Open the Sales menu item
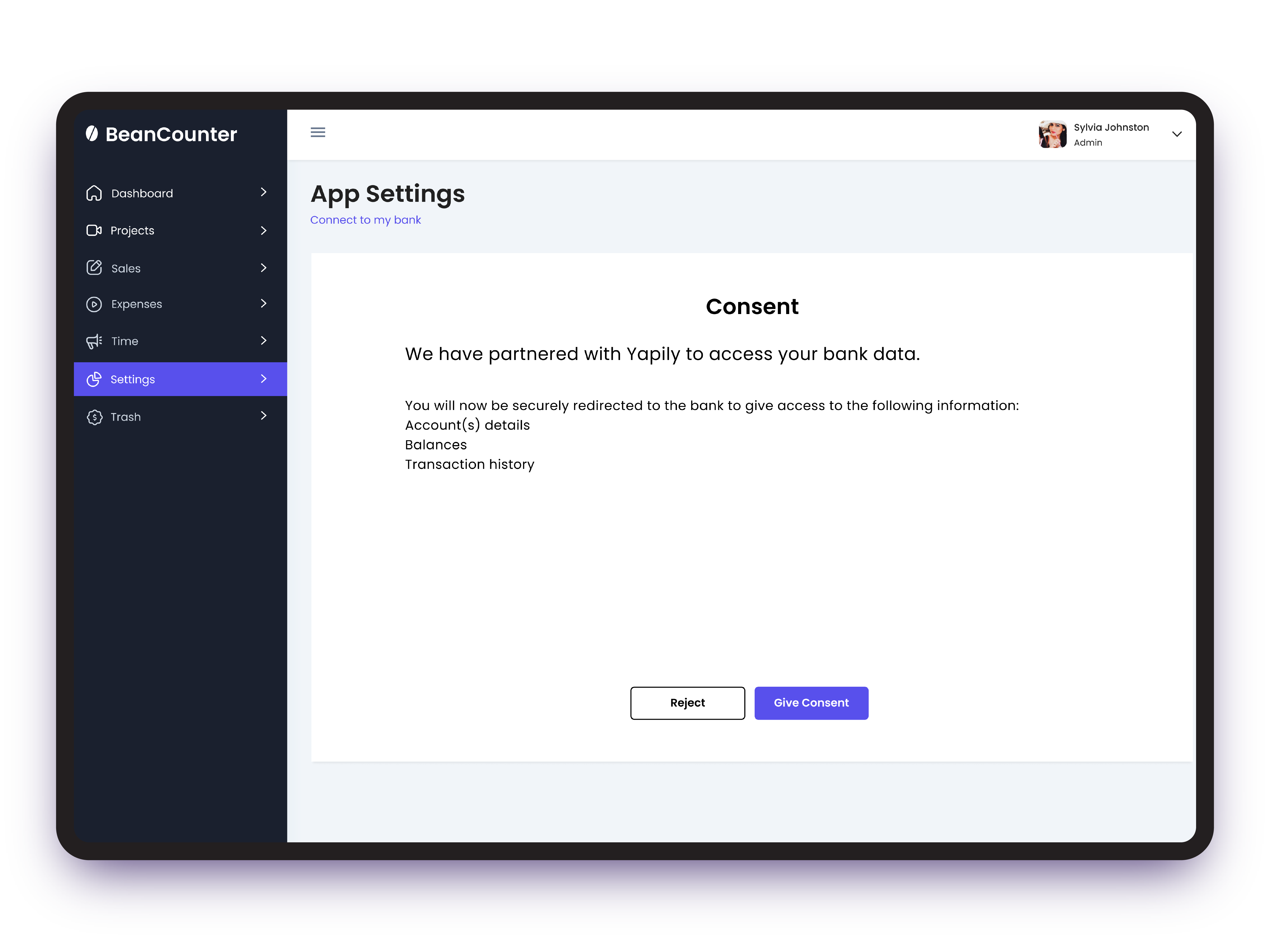The image size is (1270, 952). 126,269
